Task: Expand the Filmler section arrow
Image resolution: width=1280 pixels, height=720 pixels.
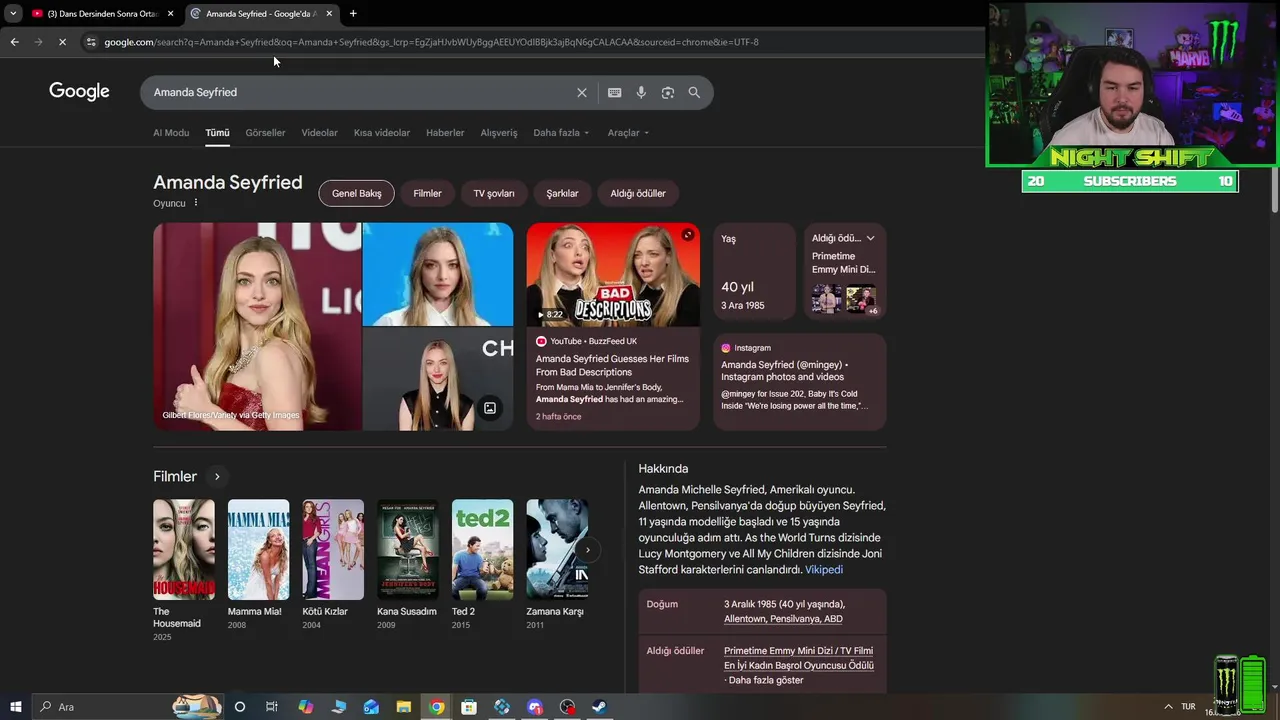Action: (217, 476)
